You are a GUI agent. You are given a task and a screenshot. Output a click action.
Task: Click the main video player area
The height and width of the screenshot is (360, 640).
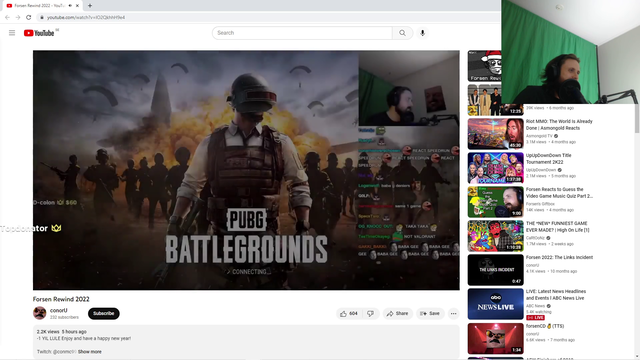(x=246, y=170)
